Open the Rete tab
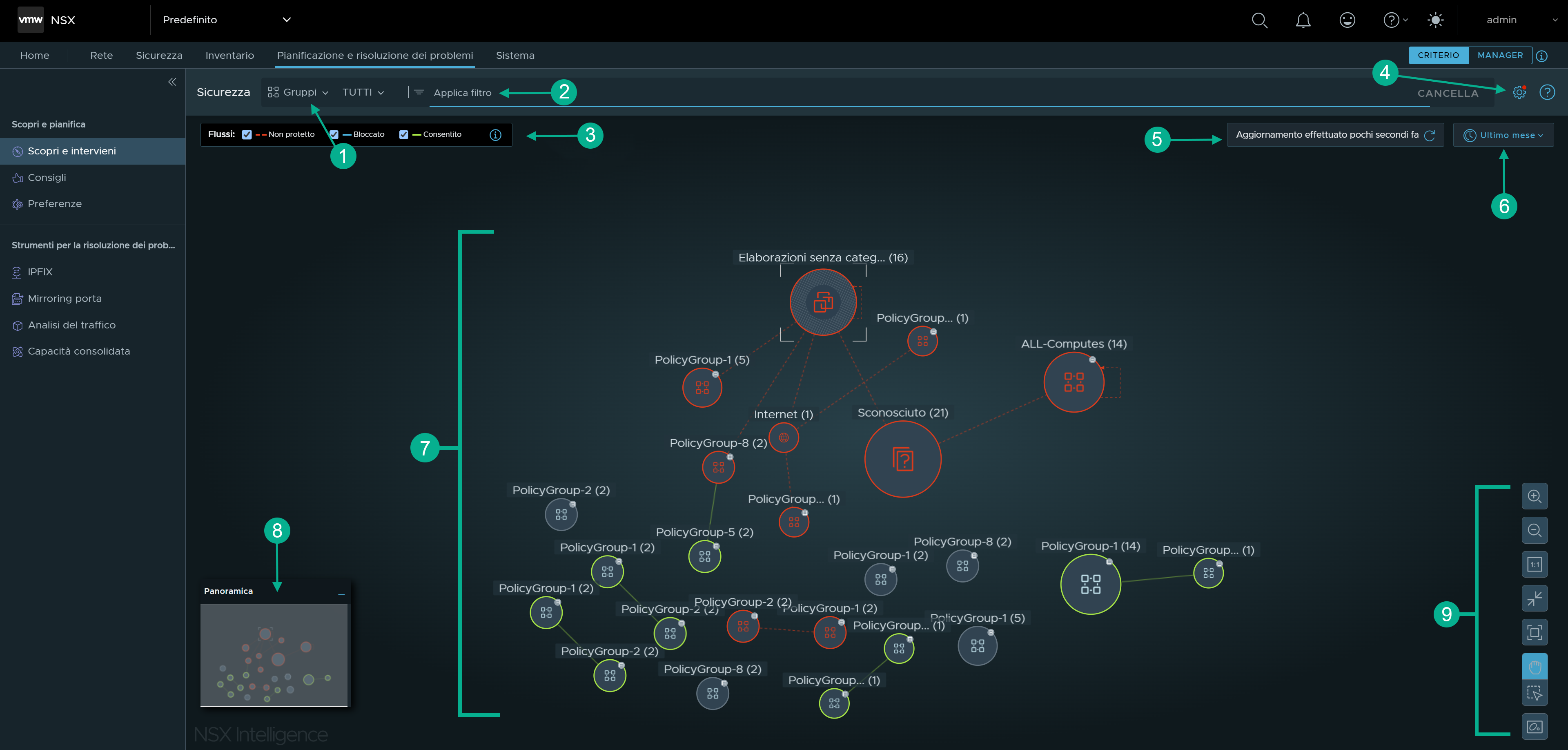This screenshot has height=750, width=1568. (x=102, y=56)
